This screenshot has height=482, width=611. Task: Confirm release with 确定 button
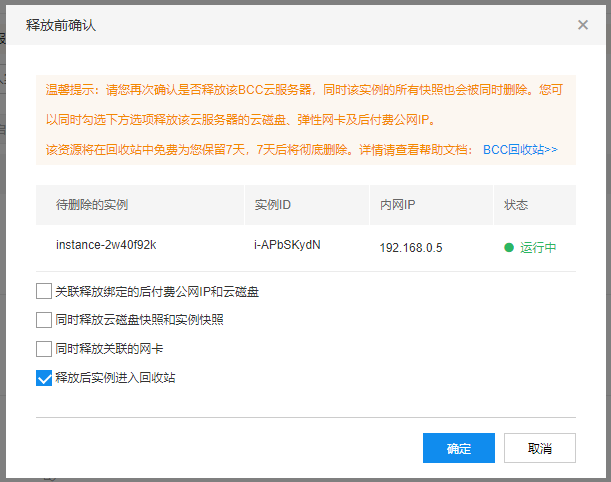point(459,448)
